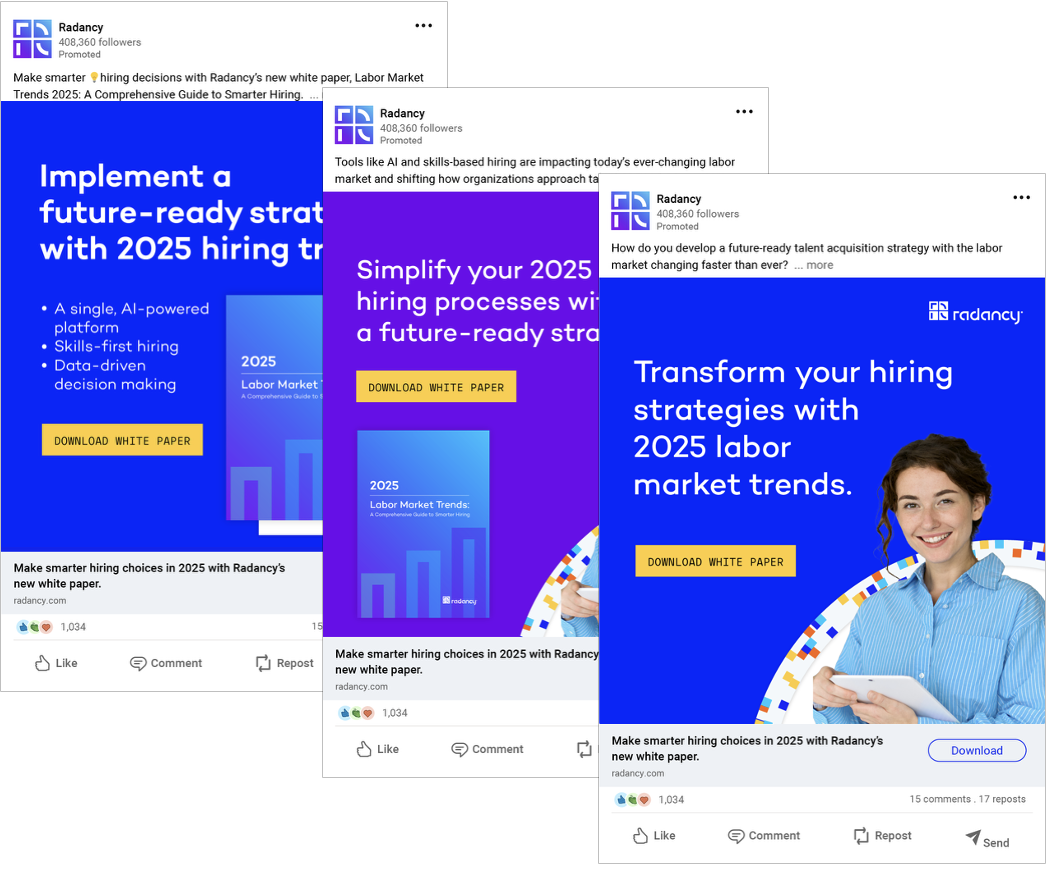The image size is (1054, 872).
Task: Comment on the middle ad post
Action: [487, 749]
